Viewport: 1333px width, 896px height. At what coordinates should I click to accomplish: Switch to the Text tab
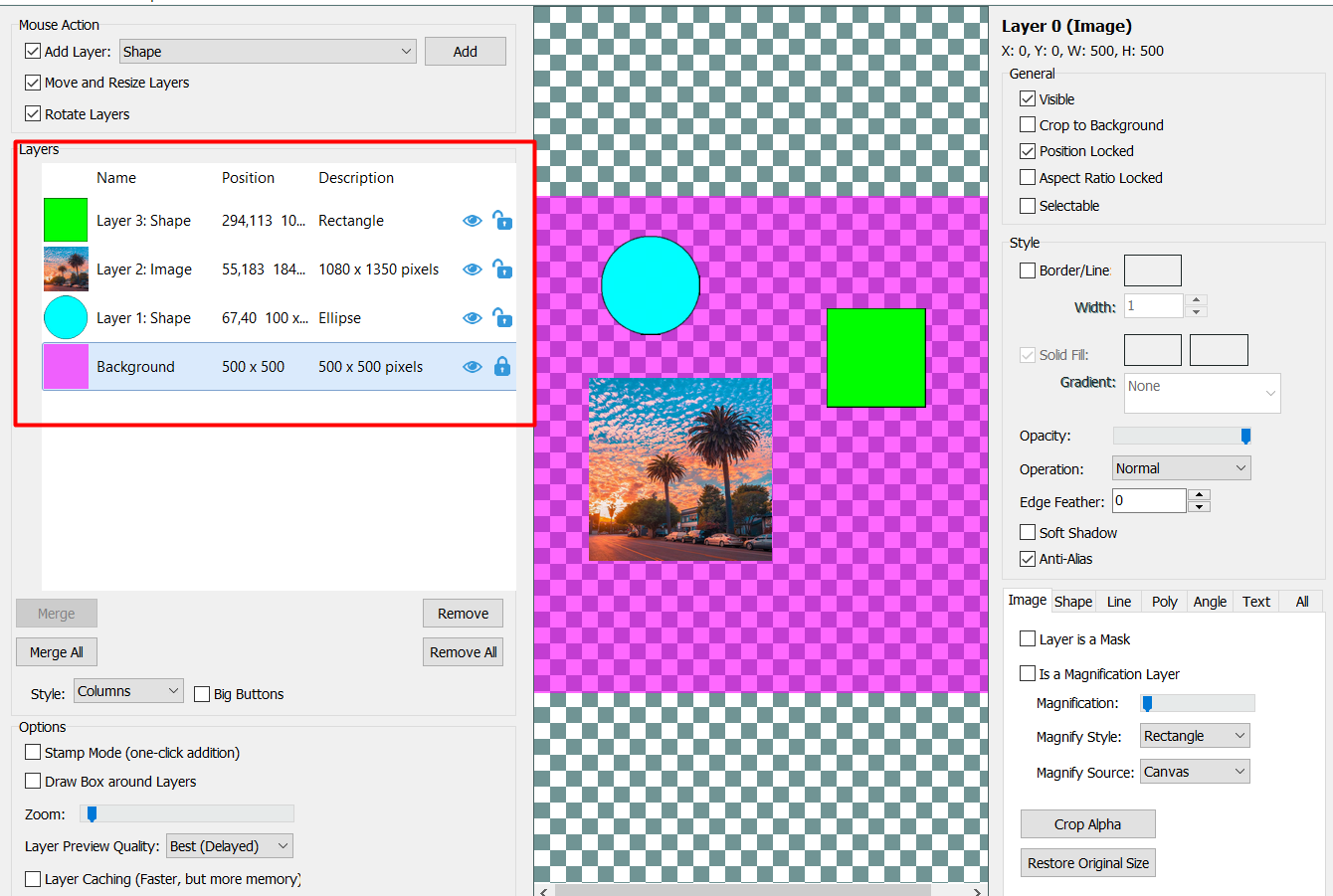pyautogui.click(x=1256, y=602)
